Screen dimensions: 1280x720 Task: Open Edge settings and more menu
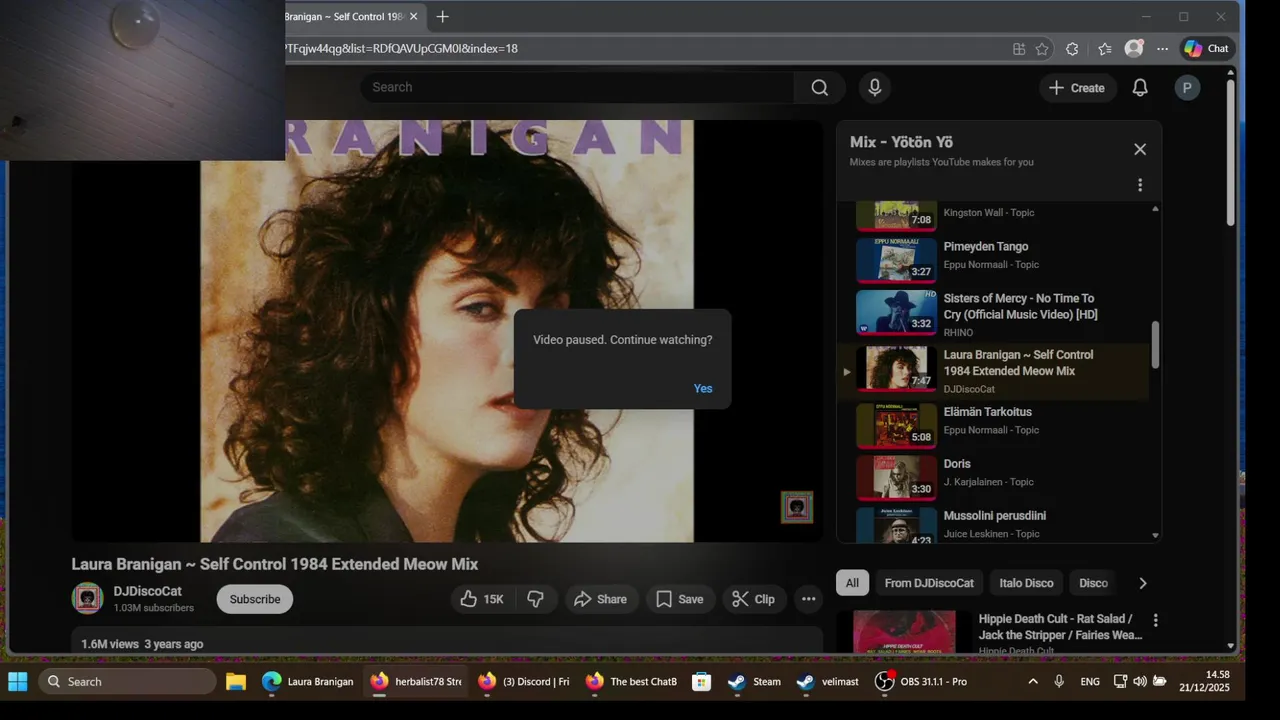click(1162, 48)
